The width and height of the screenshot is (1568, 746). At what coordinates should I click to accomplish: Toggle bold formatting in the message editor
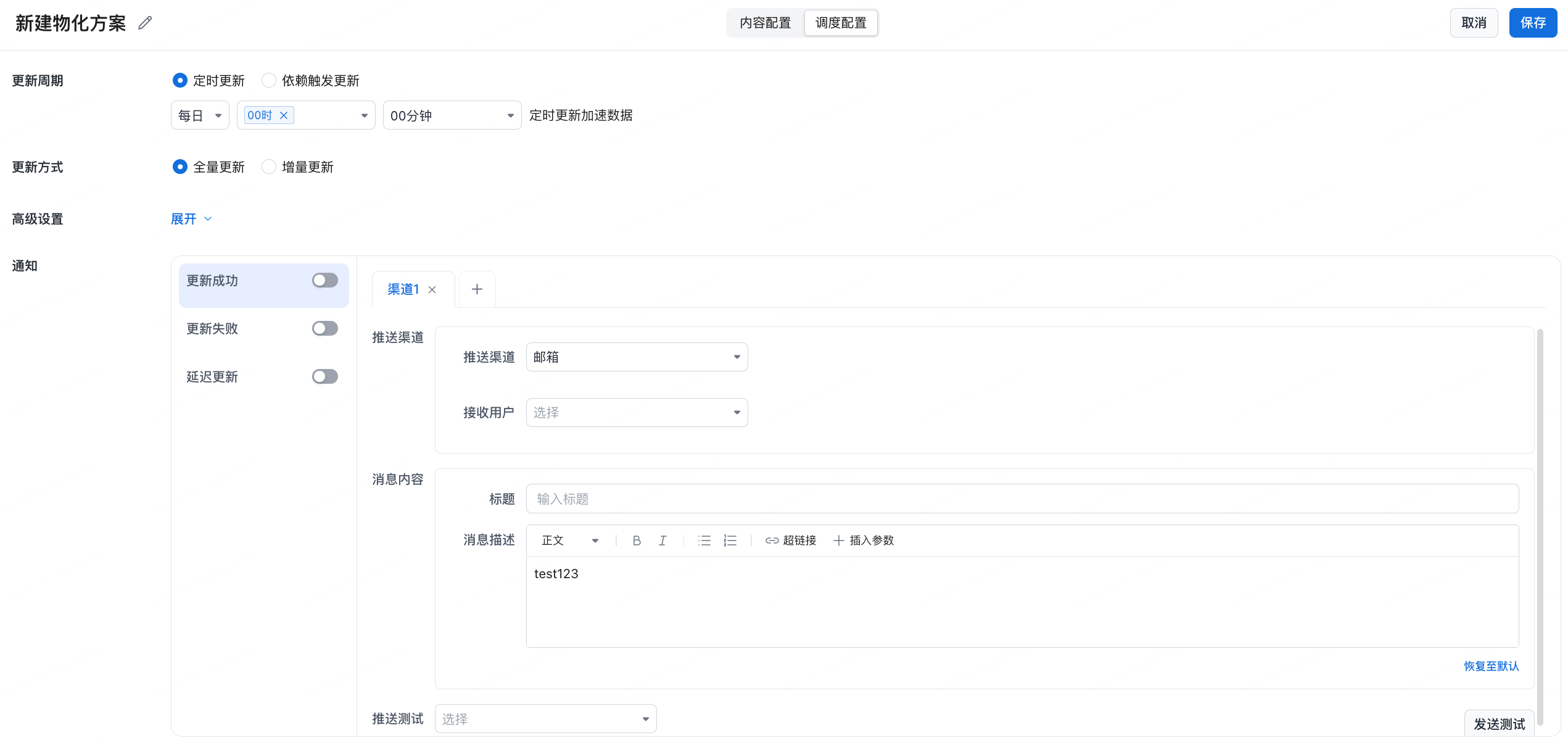[637, 541]
